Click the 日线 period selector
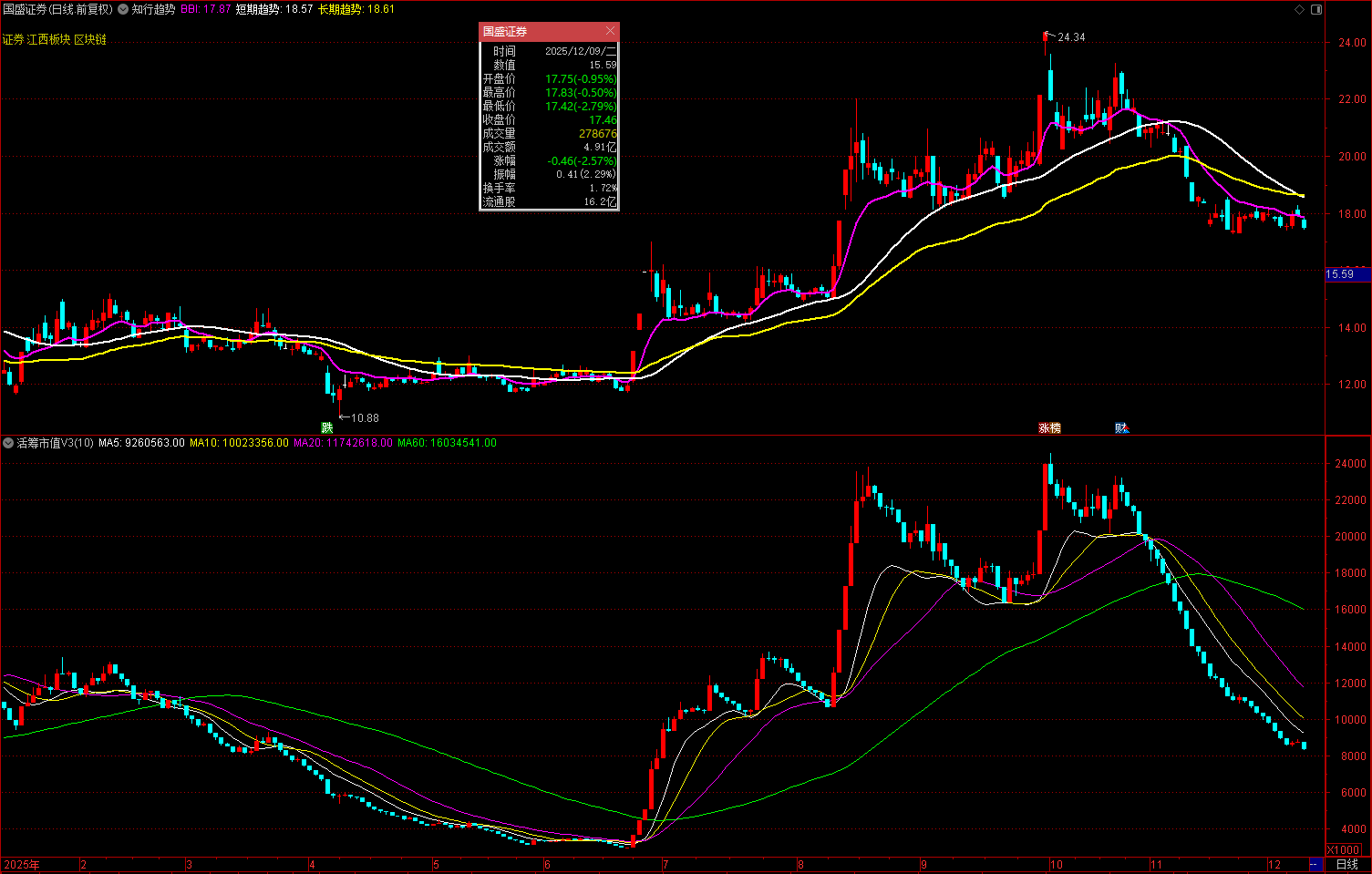This screenshot has height=874, width=1372. pyautogui.click(x=1346, y=864)
